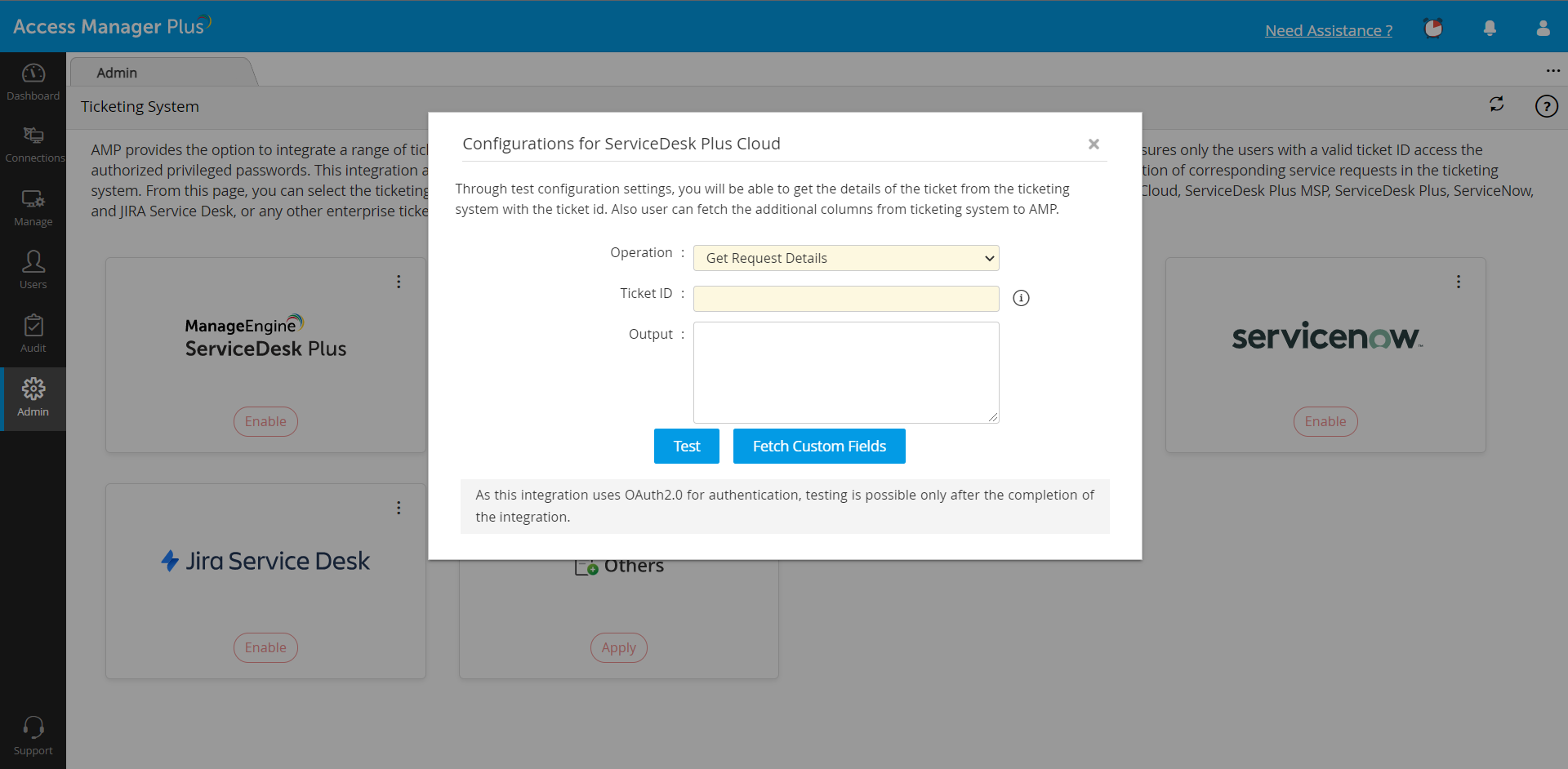Click Apply on the Others card
The image size is (1568, 769).
coord(619,647)
